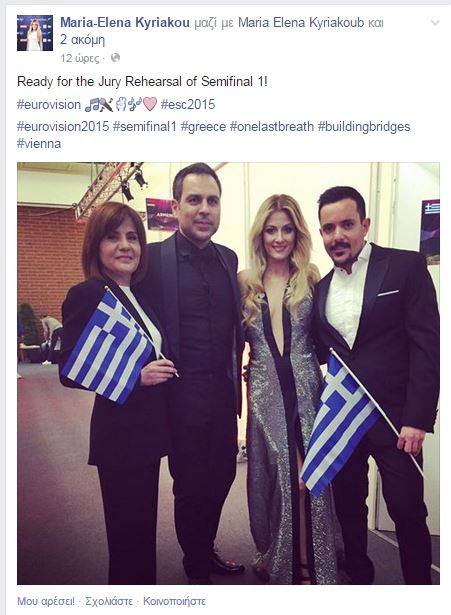Open the #onelastbreath hashtag
The width and height of the screenshot is (451, 615).
tap(272, 127)
